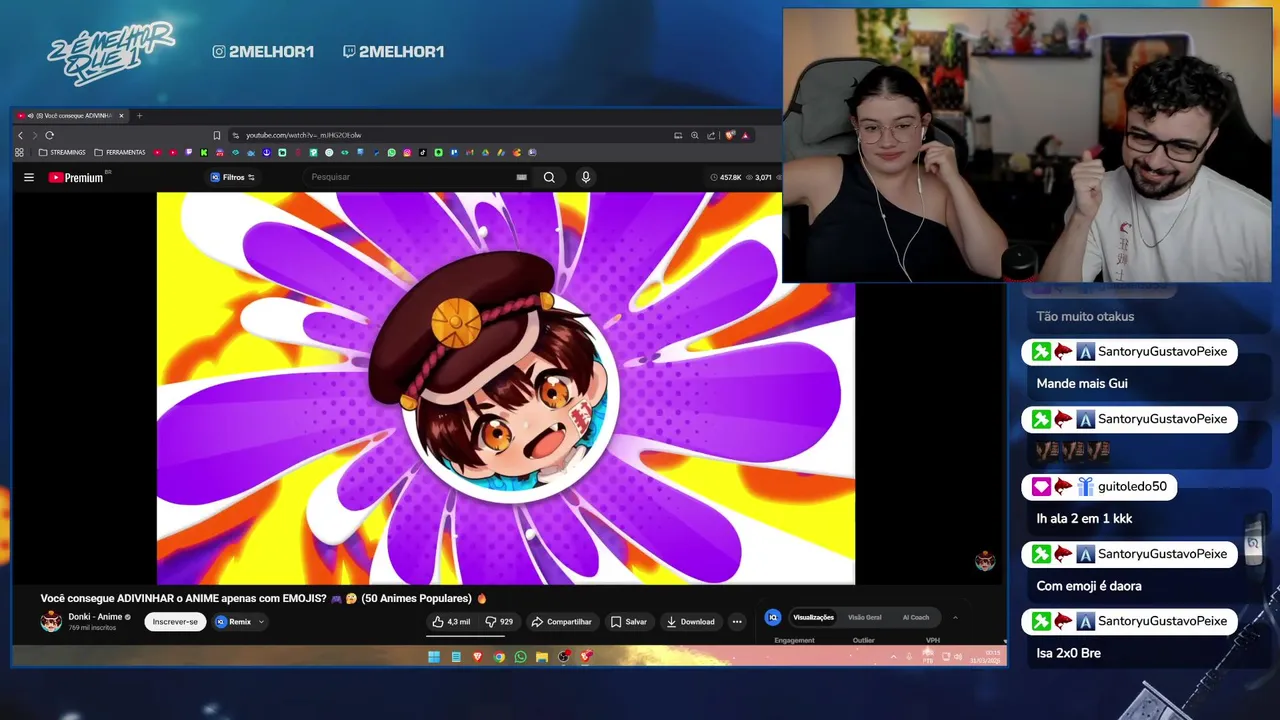Open the three-dot more actions menu
This screenshot has width=1280, height=720.
737,622
